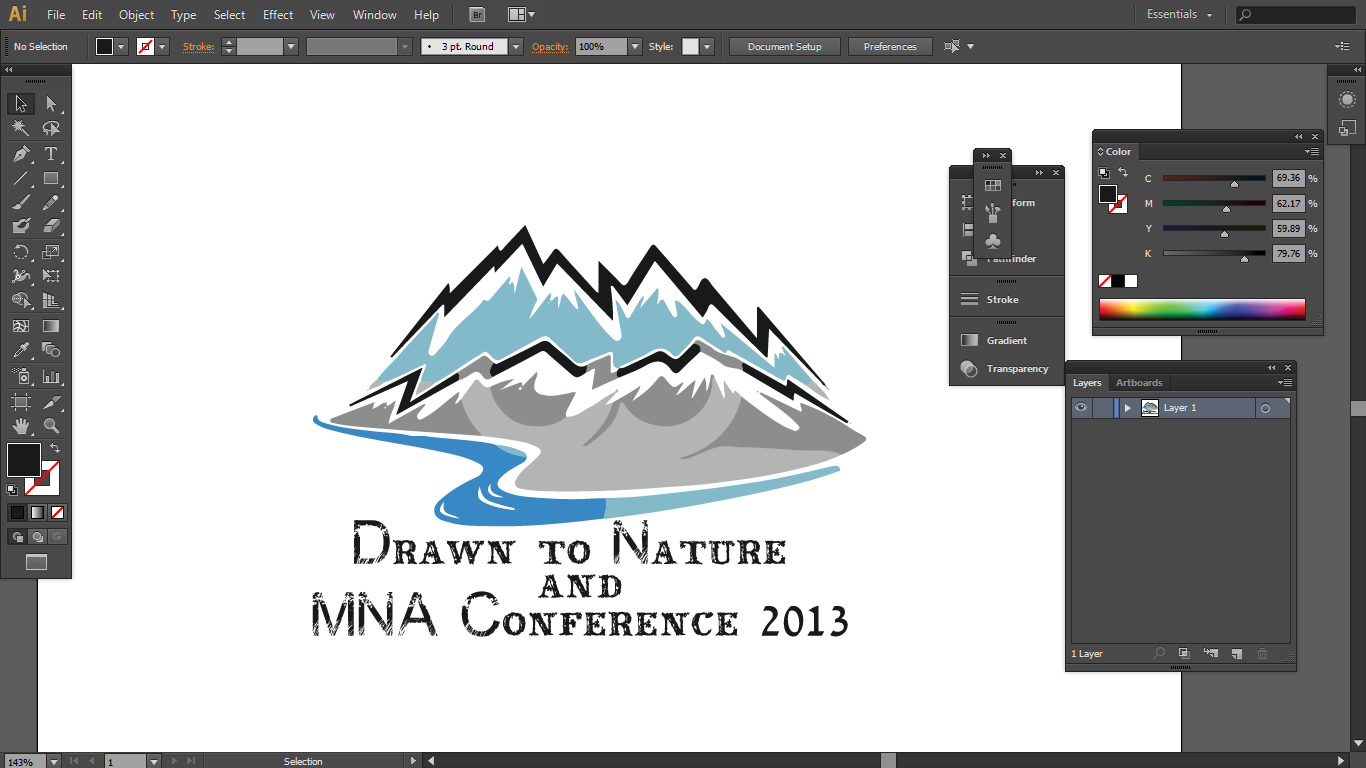This screenshot has height=768, width=1366.
Task: Click the CMYK color spectrum bar
Action: click(x=1201, y=309)
